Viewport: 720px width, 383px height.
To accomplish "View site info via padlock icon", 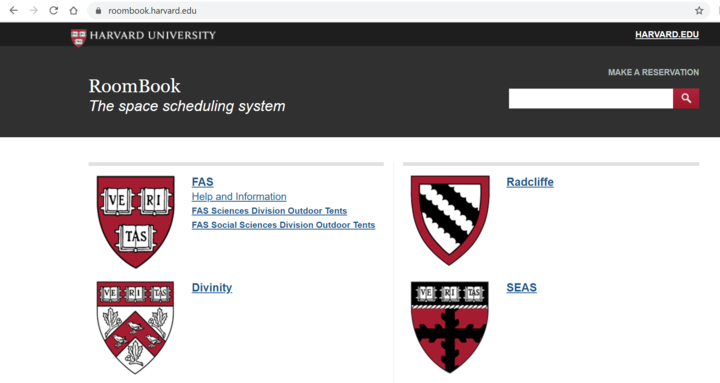I will (98, 11).
